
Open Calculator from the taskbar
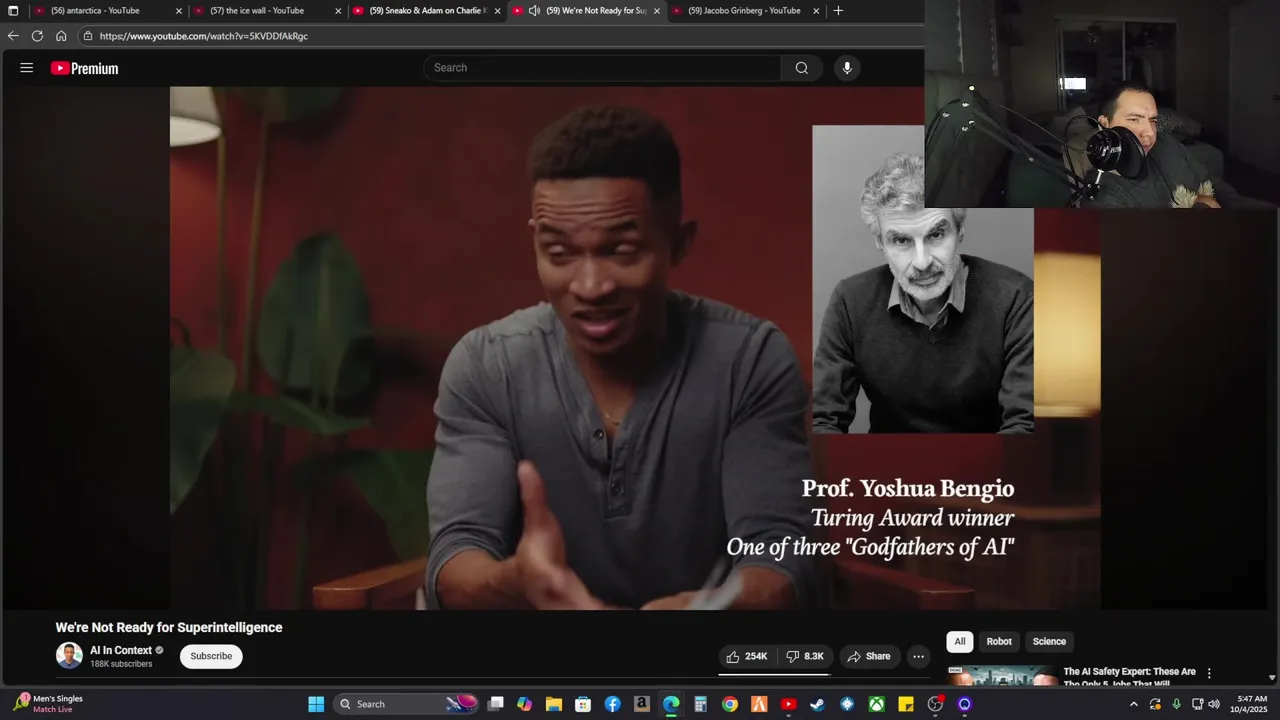coord(700,704)
